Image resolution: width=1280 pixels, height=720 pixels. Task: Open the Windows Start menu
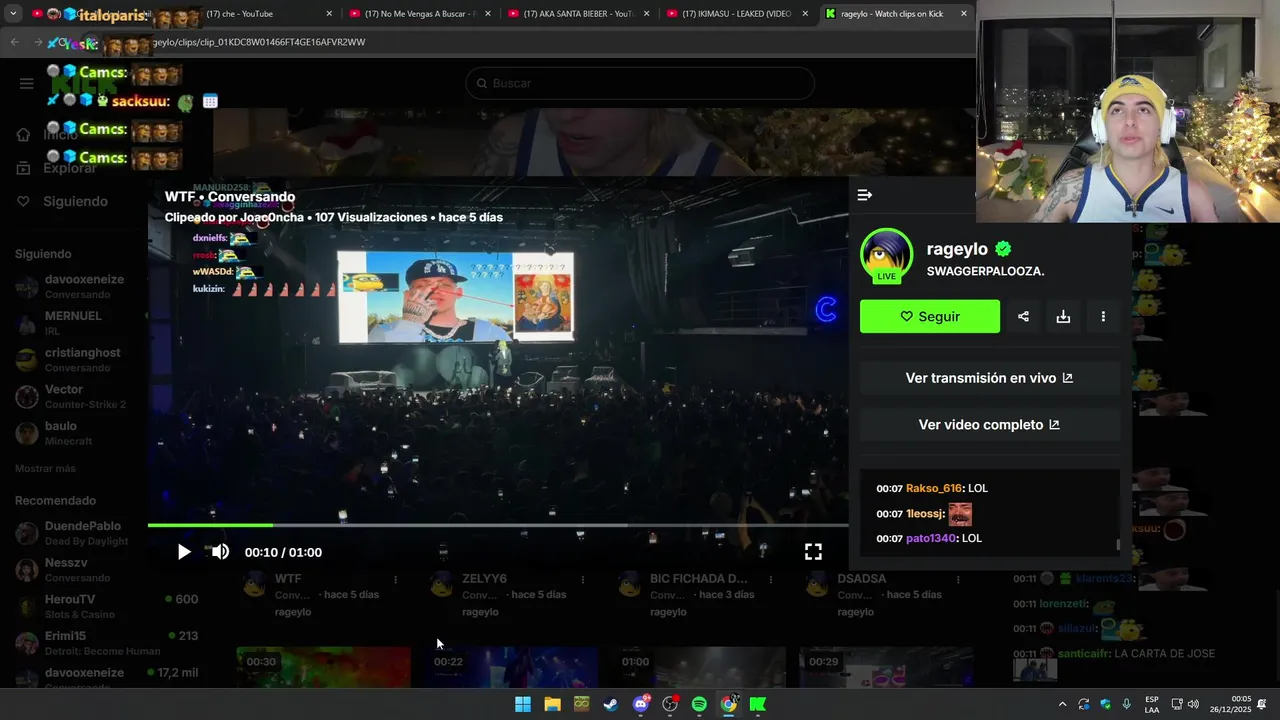tap(523, 704)
